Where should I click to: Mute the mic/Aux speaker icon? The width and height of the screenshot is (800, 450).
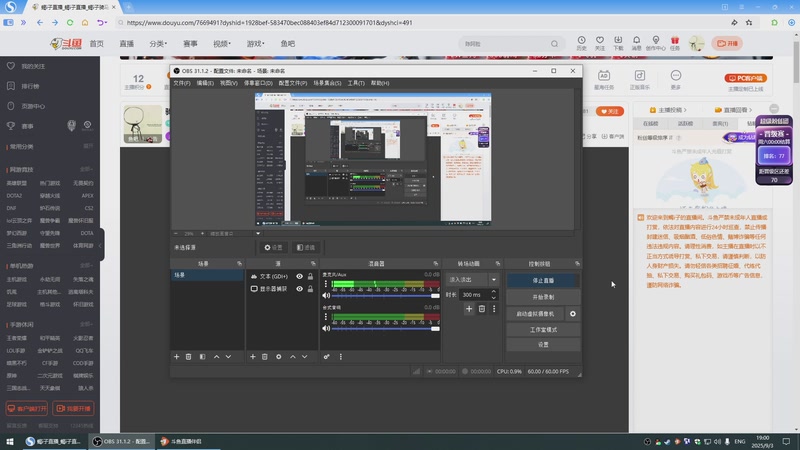coord(326,295)
